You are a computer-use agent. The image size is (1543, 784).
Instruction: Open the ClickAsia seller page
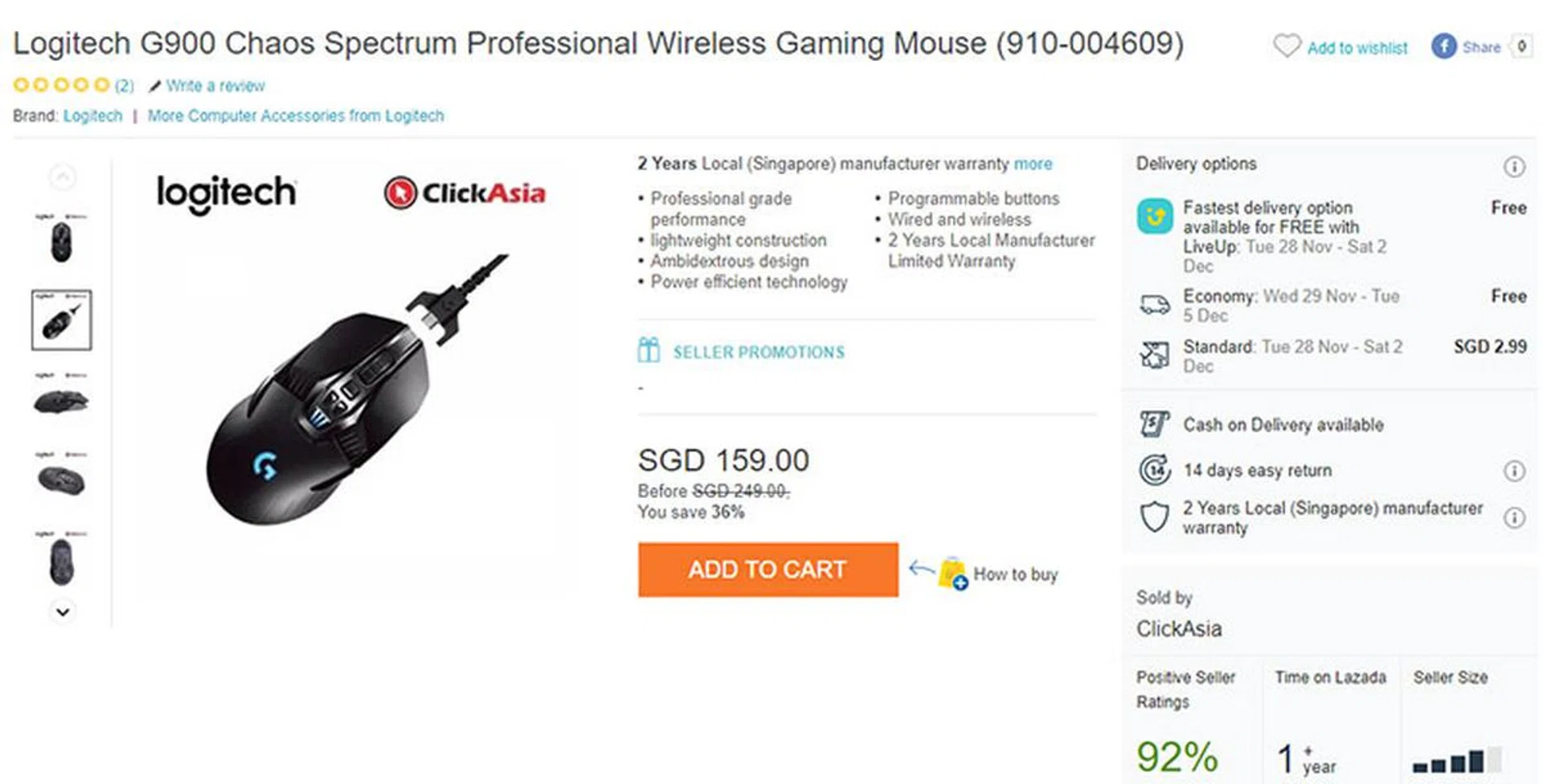[1178, 628]
